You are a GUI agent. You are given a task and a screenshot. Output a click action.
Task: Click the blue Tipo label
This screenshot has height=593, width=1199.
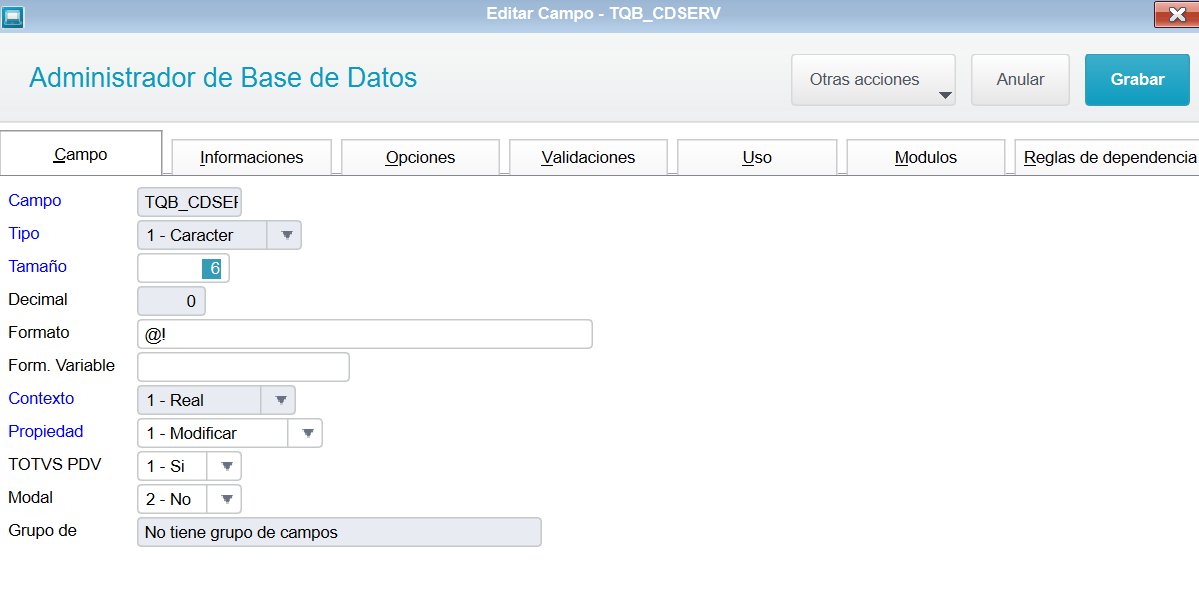tap(23, 233)
